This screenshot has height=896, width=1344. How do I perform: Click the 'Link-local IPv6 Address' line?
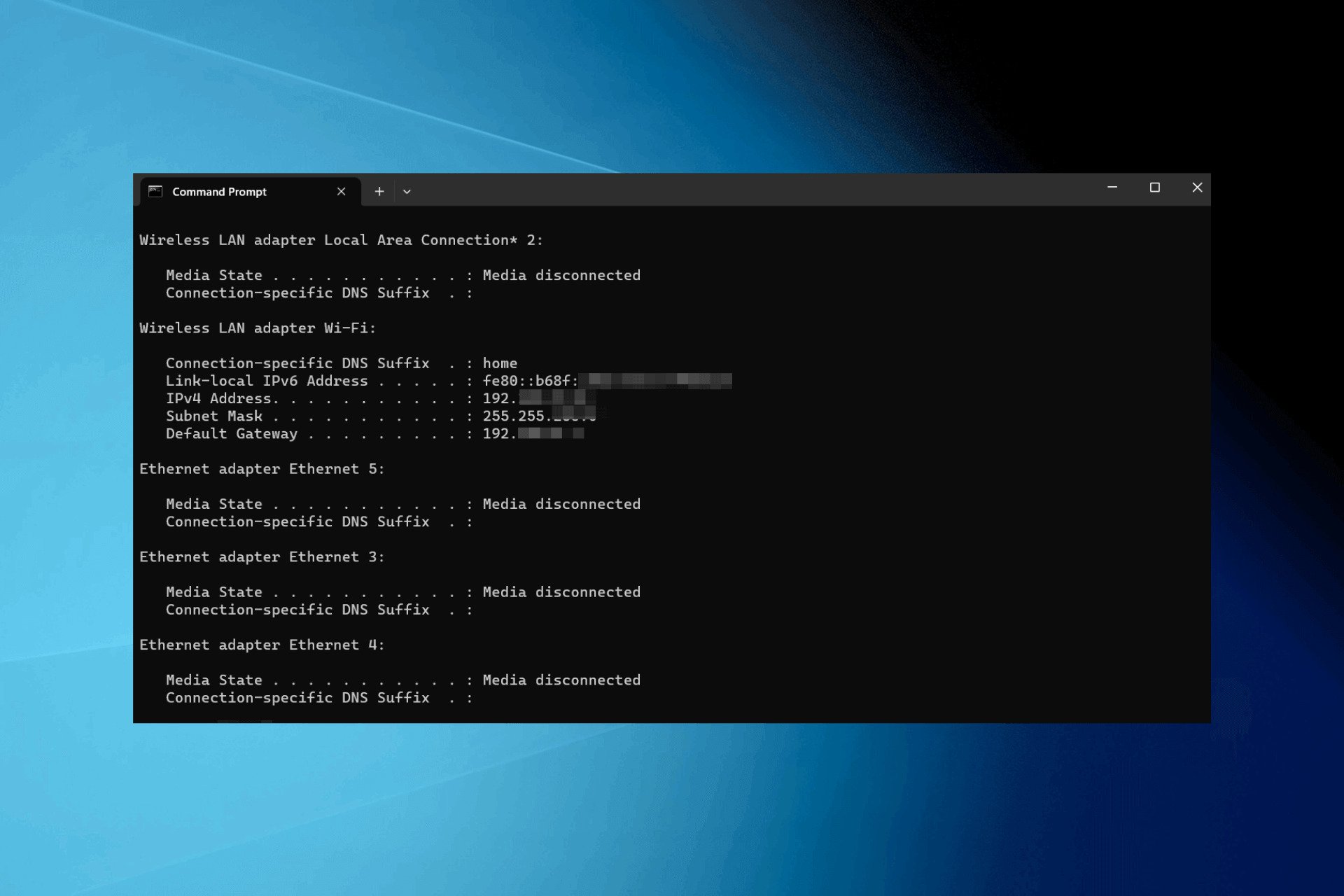point(449,381)
